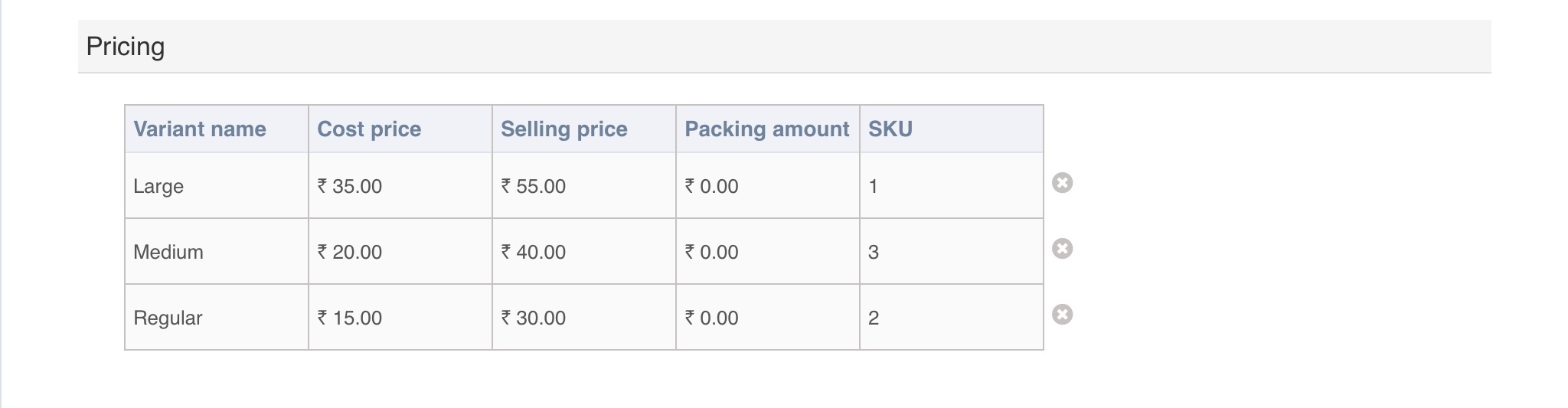Screen dimensions: 1568x408
Task: Edit the ₹ 15.00 cost price cell
Action: click(x=400, y=318)
